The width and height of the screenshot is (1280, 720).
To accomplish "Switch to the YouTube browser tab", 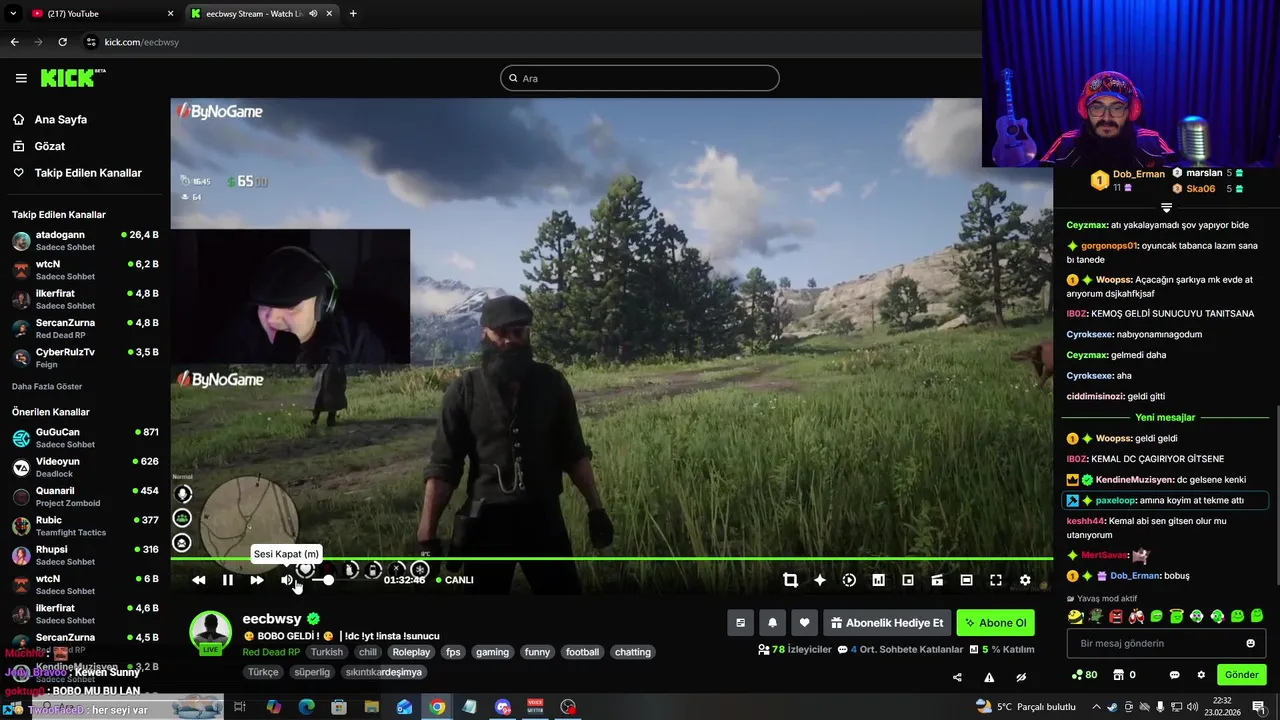I will 100,13.
